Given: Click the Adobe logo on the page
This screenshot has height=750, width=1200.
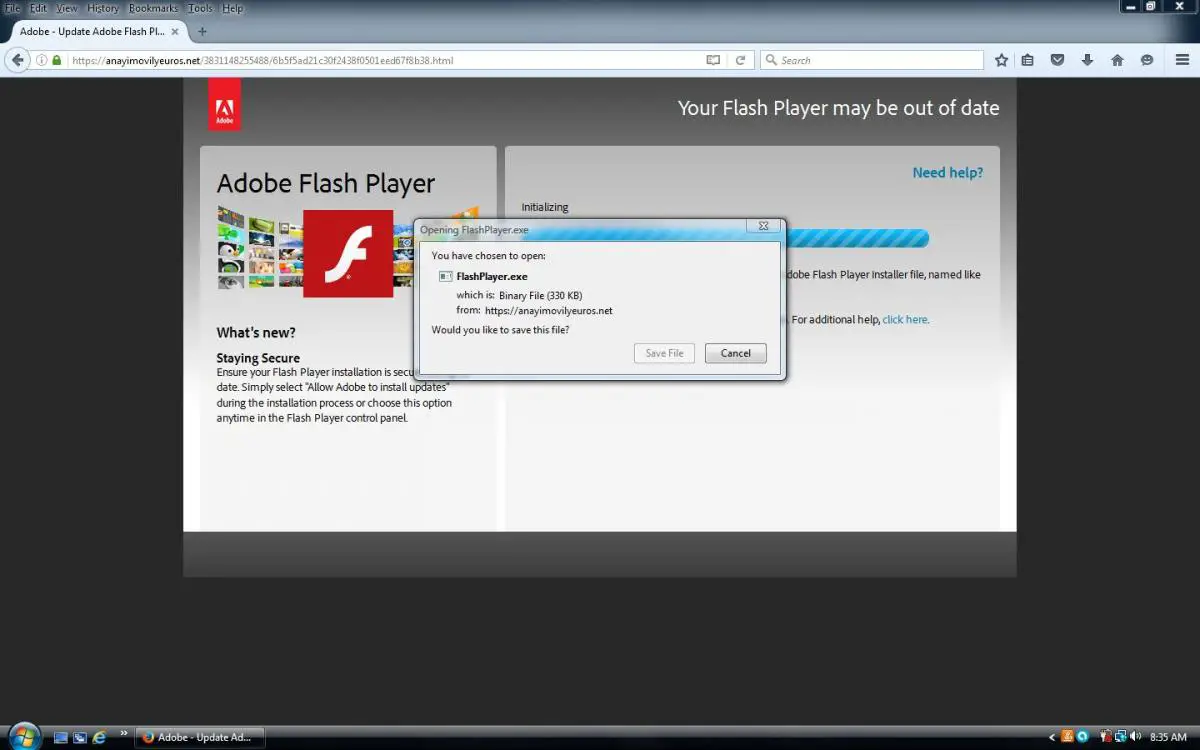Looking at the screenshot, I should click(224, 104).
